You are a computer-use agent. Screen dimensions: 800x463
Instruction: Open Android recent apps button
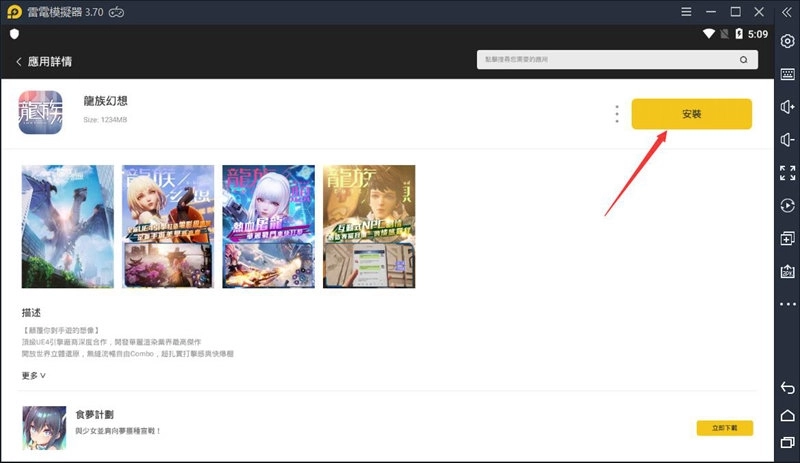click(x=787, y=442)
